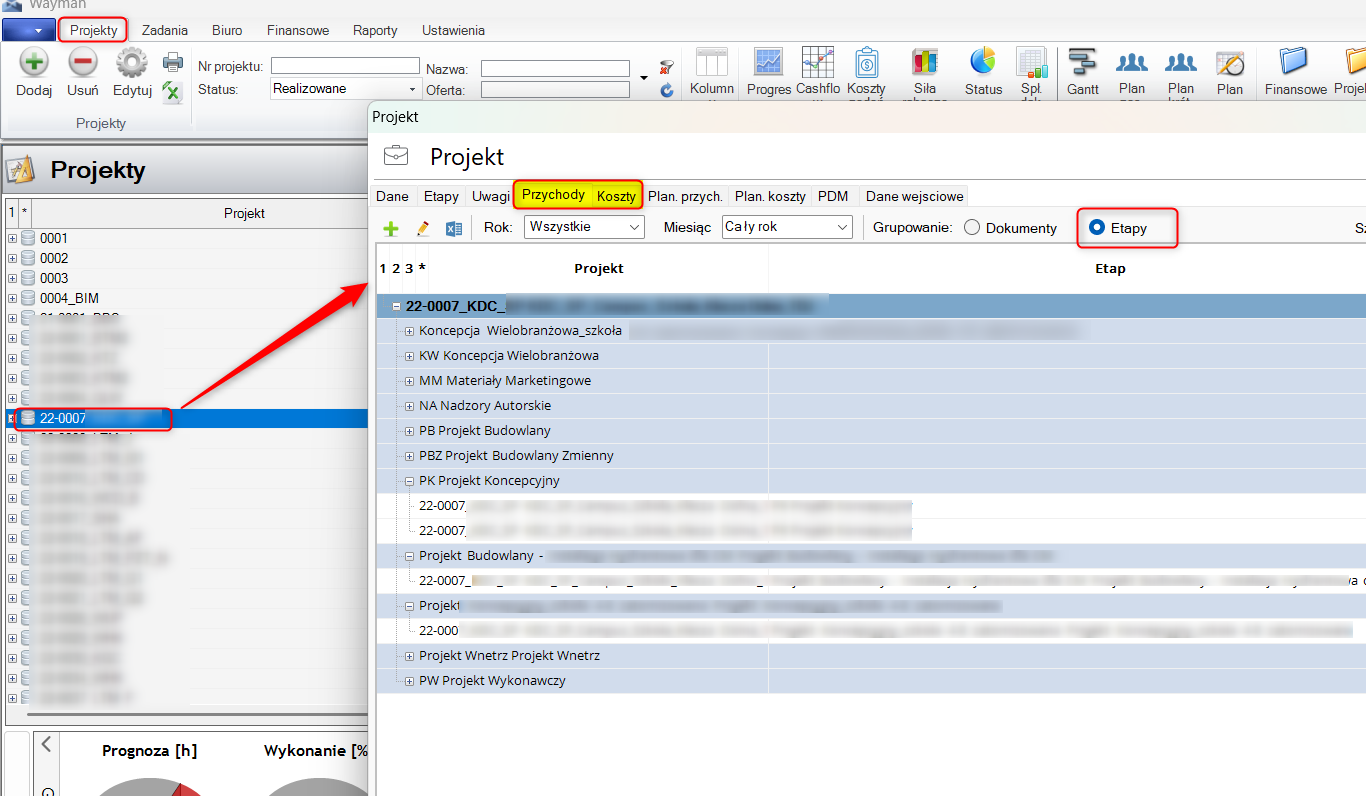The image size is (1366, 796).
Task: Open the blue application menu button
Action: [28, 31]
